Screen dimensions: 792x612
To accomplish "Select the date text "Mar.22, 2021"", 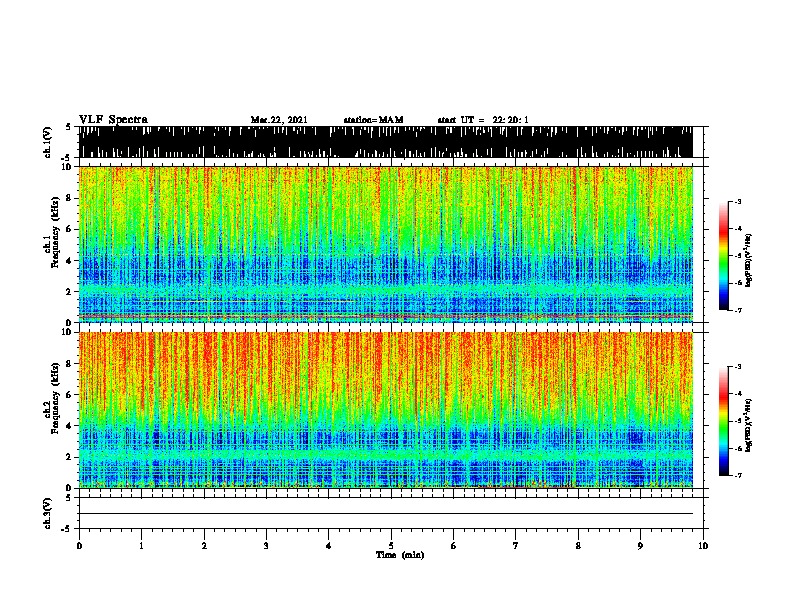I will [x=279, y=120].
